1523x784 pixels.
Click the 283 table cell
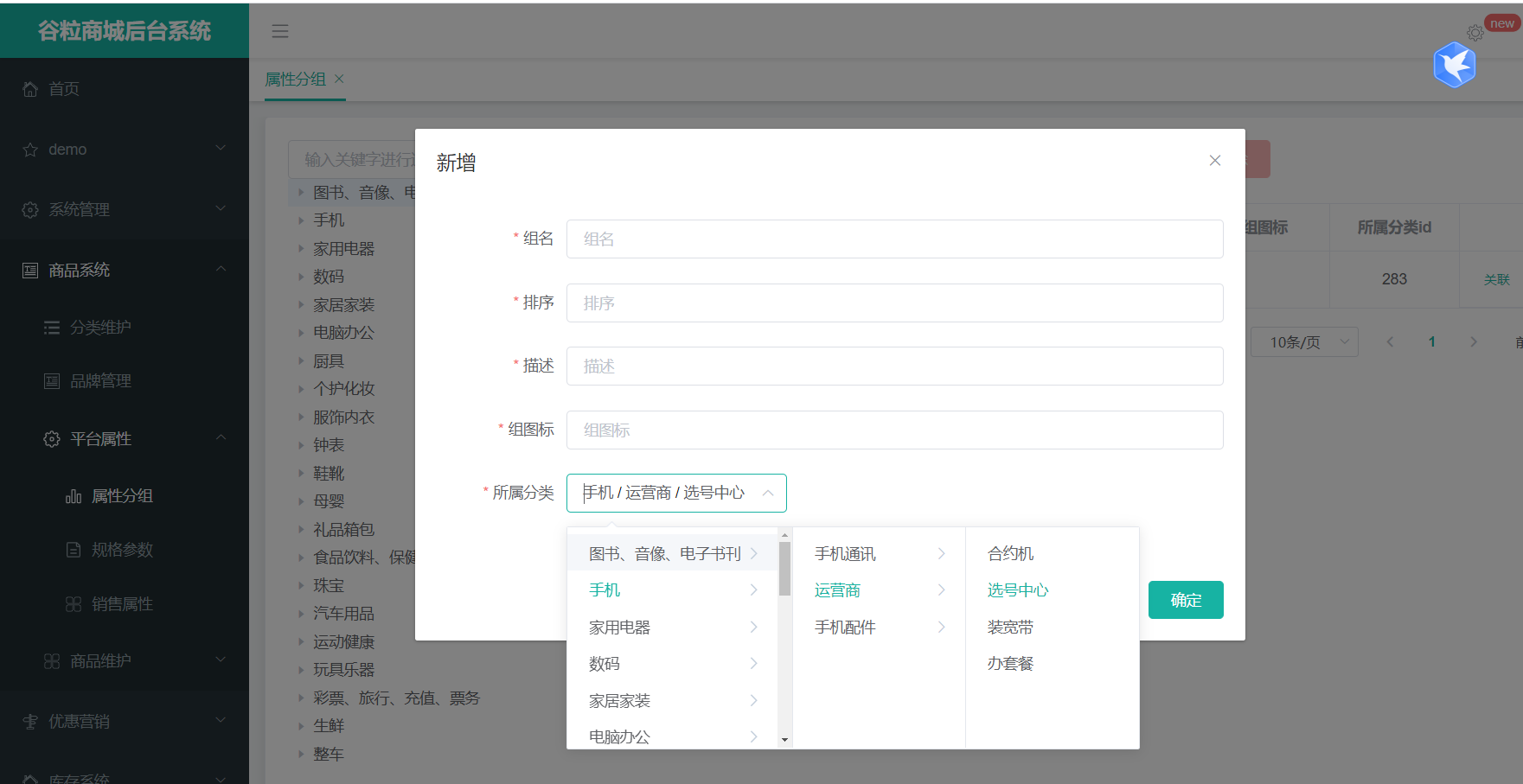click(x=1394, y=279)
